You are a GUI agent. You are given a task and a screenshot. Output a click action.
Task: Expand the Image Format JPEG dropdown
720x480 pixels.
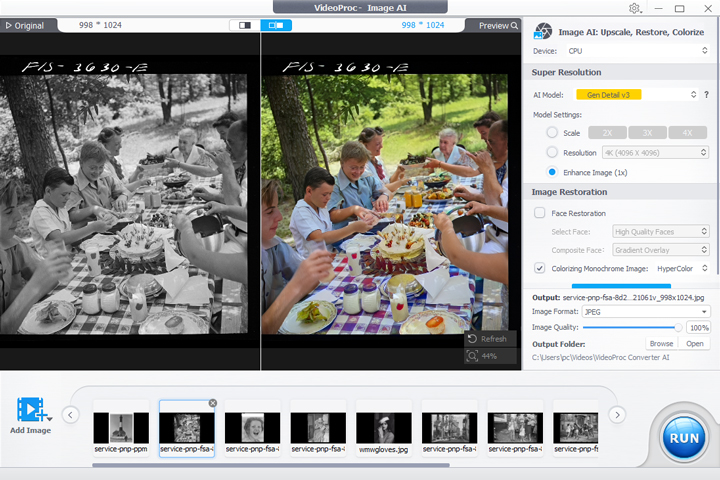[x=646, y=312]
